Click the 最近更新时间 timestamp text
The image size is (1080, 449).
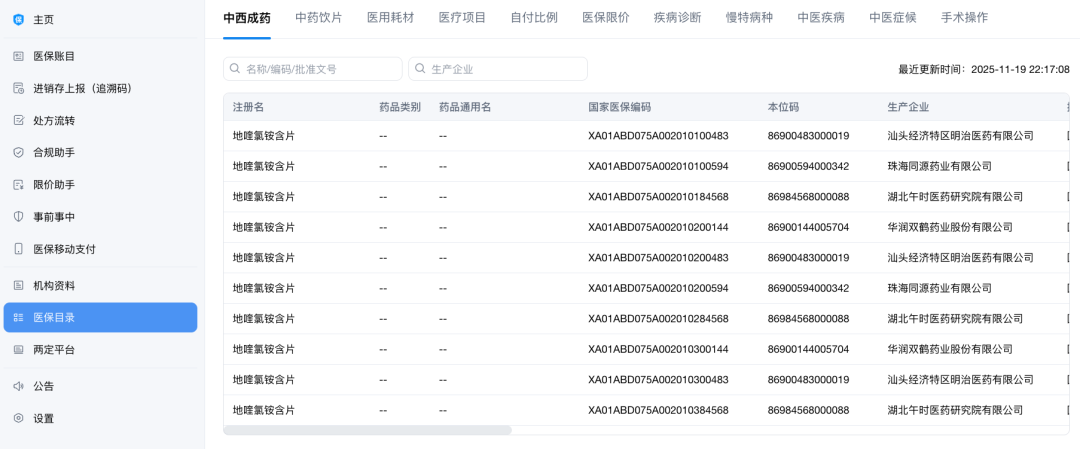[984, 69]
